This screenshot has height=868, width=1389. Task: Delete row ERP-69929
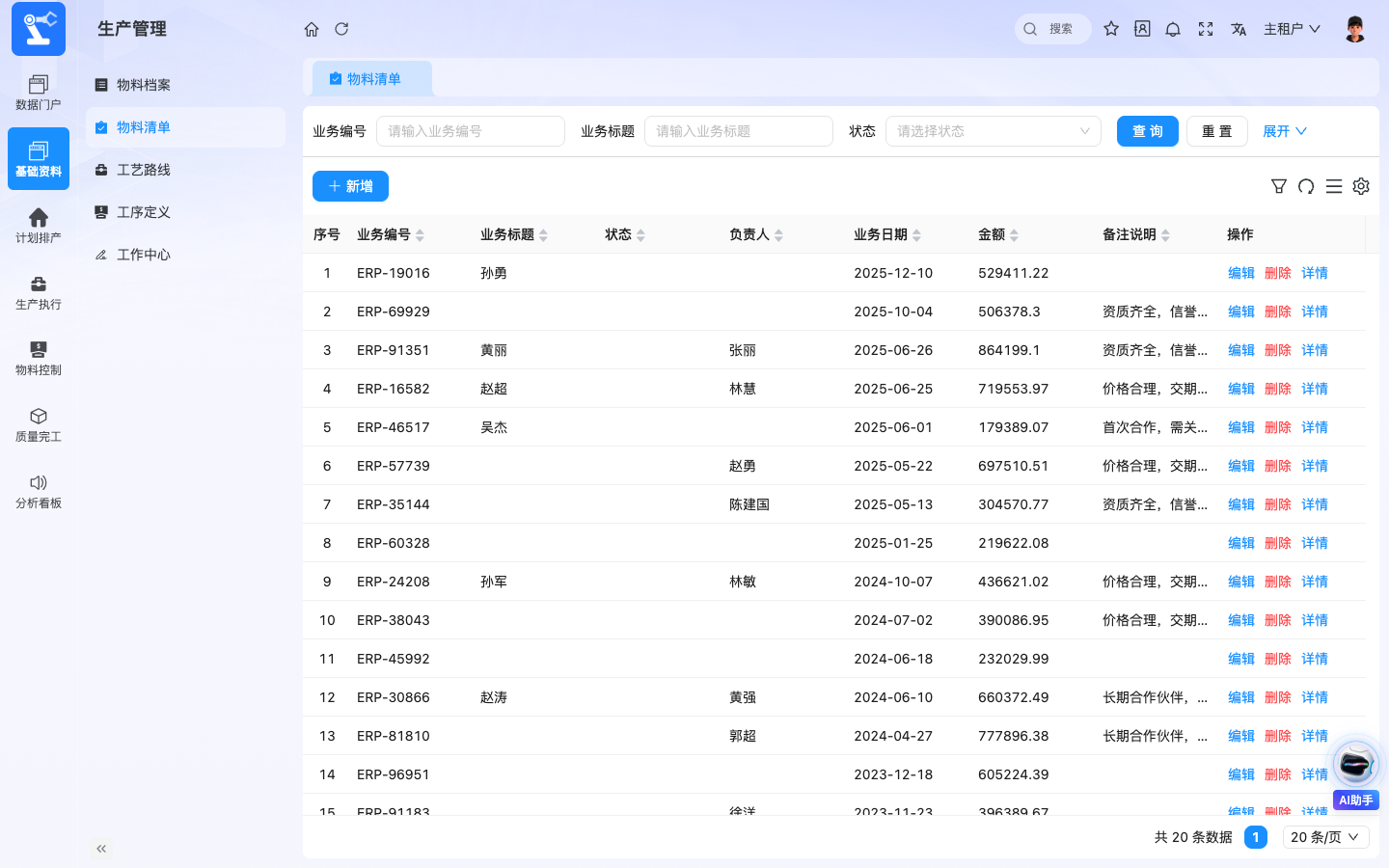[1278, 312]
